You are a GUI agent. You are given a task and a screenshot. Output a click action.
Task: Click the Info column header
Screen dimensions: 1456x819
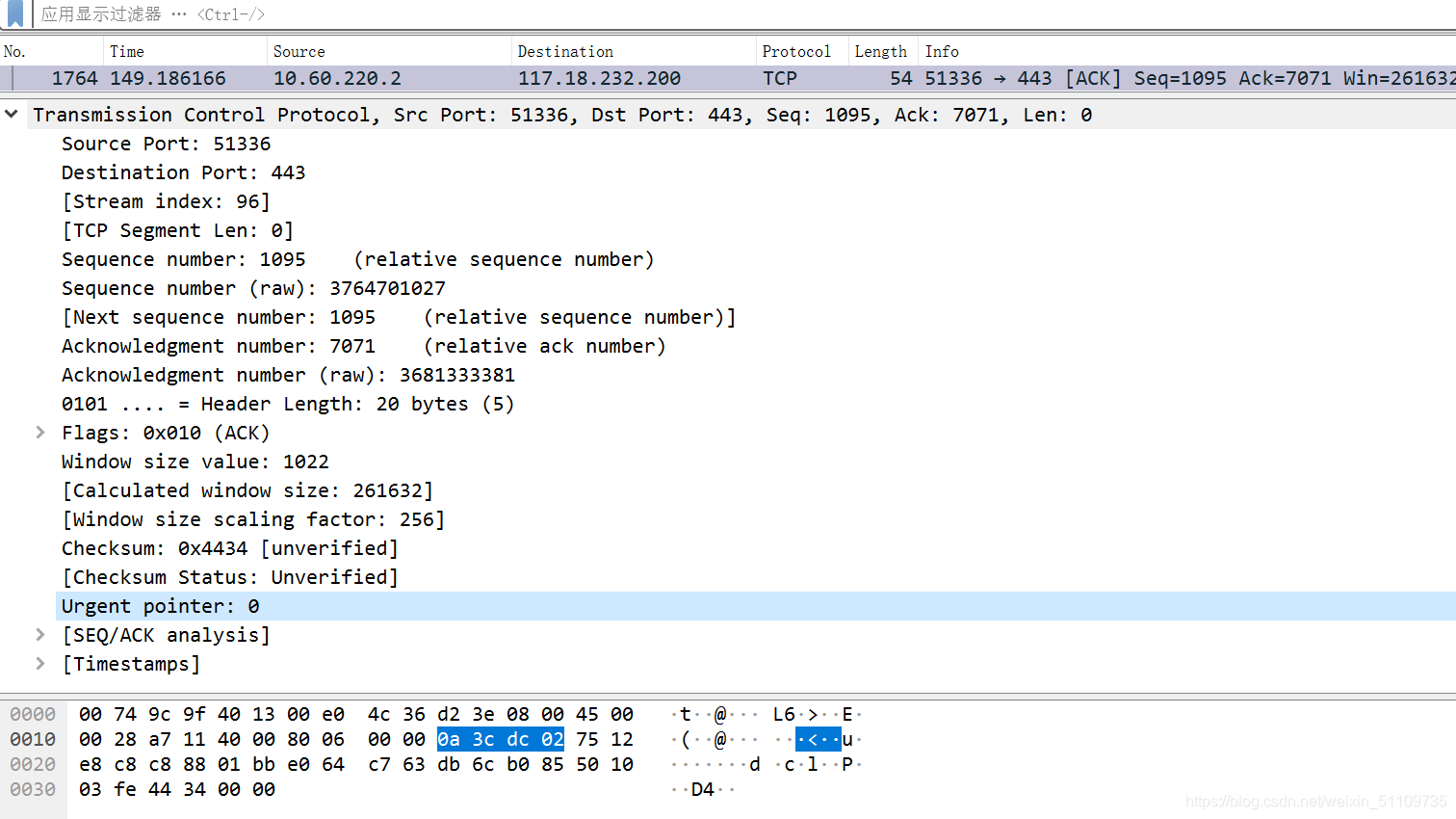coord(1187,52)
